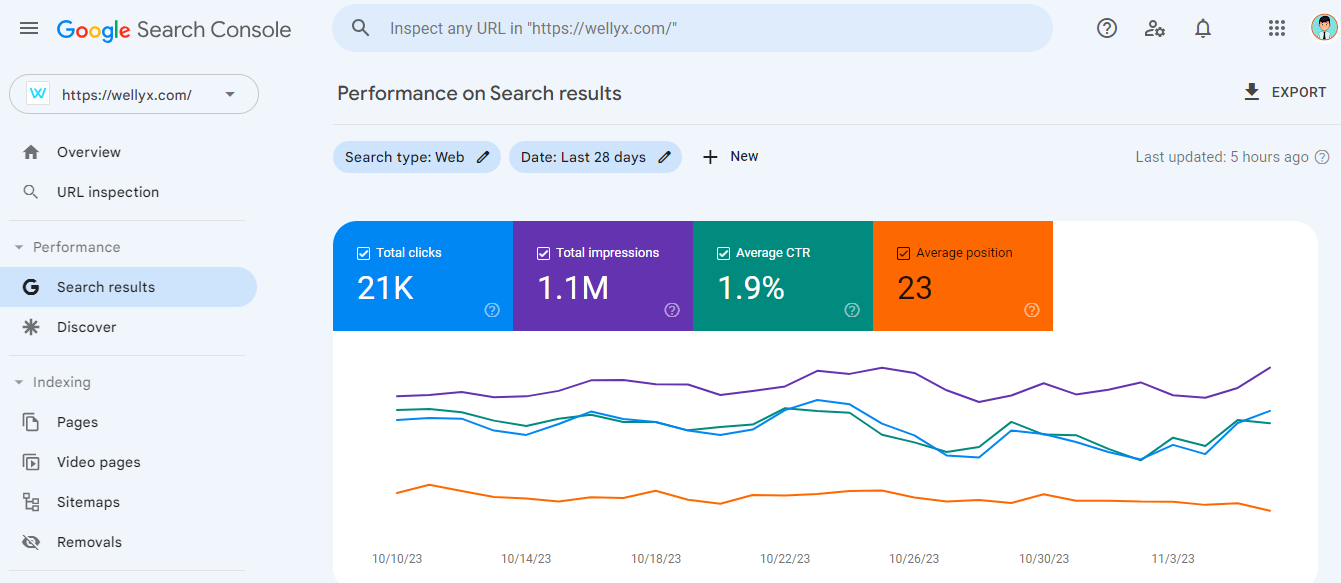The width and height of the screenshot is (1341, 583).
Task: Open the hamburger main menu
Action: coord(29,29)
